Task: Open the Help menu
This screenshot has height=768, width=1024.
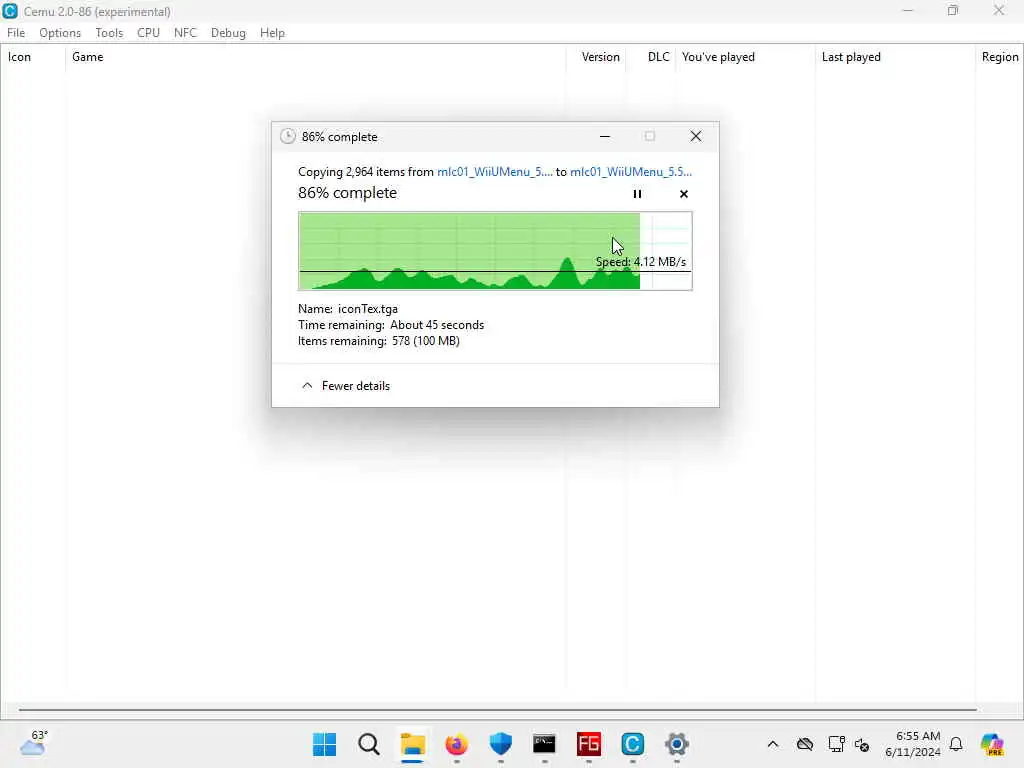Action: click(x=272, y=33)
